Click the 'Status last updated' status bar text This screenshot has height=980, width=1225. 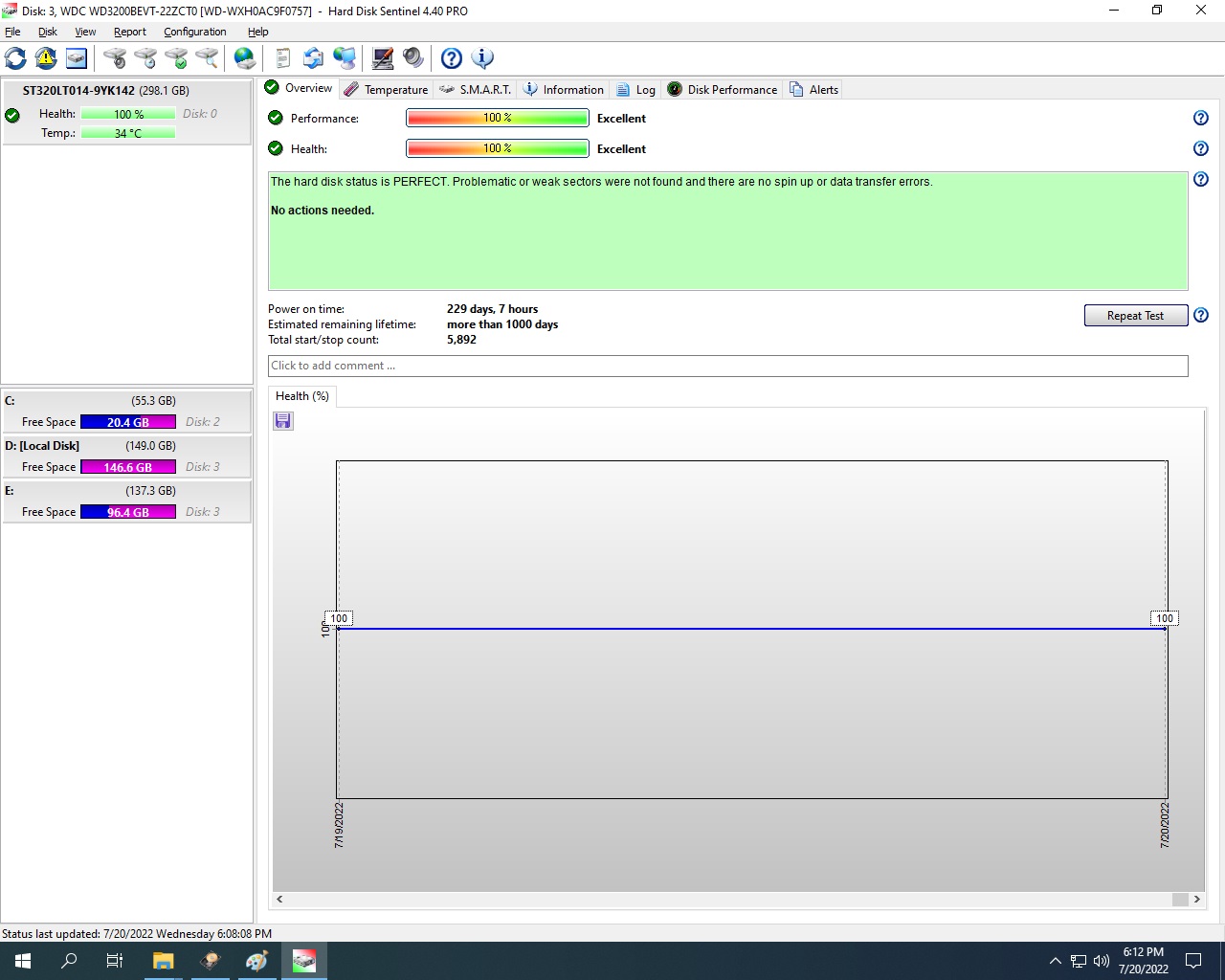pyautogui.click(x=137, y=934)
